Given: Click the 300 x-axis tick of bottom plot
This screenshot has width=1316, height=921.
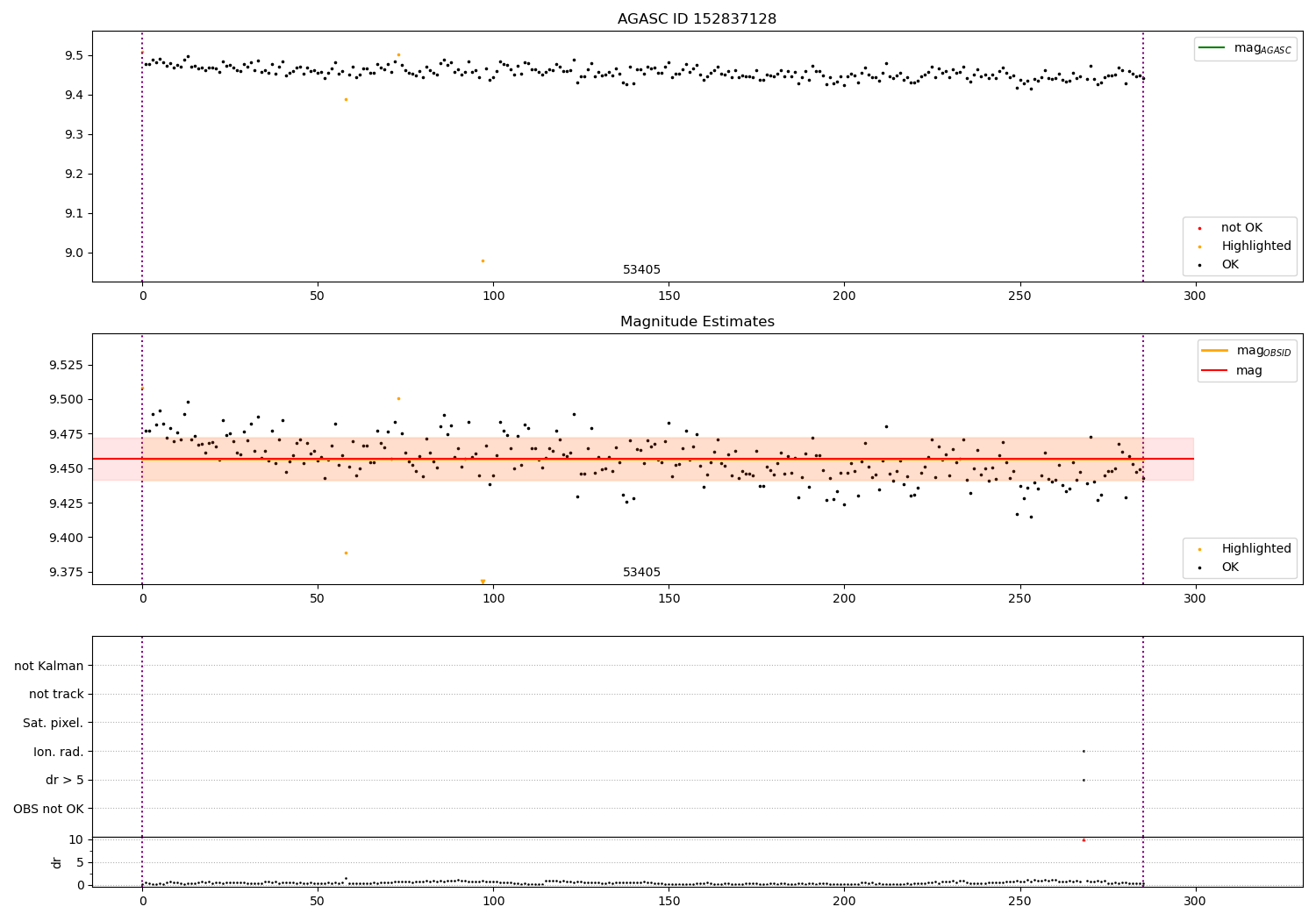Looking at the screenshot, I should coord(1195,901).
